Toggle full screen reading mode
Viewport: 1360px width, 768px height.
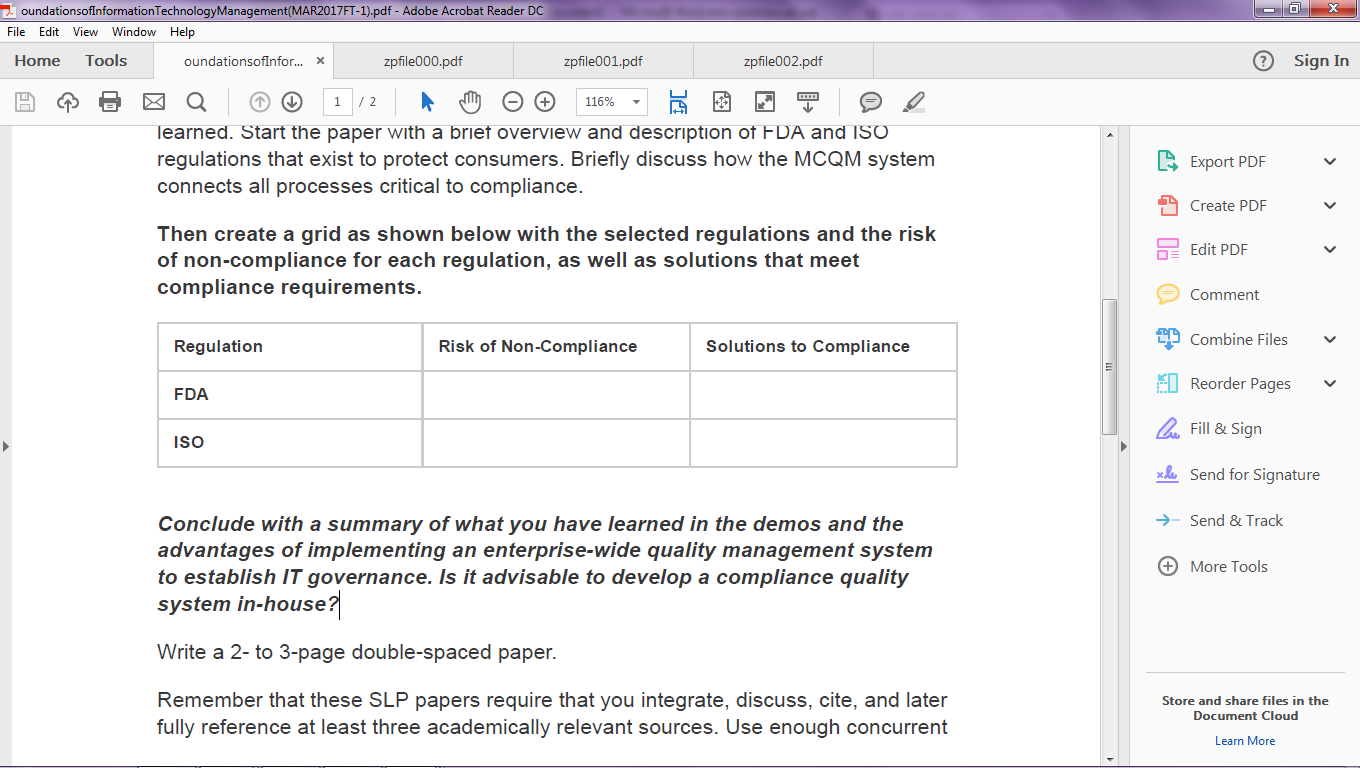point(763,101)
